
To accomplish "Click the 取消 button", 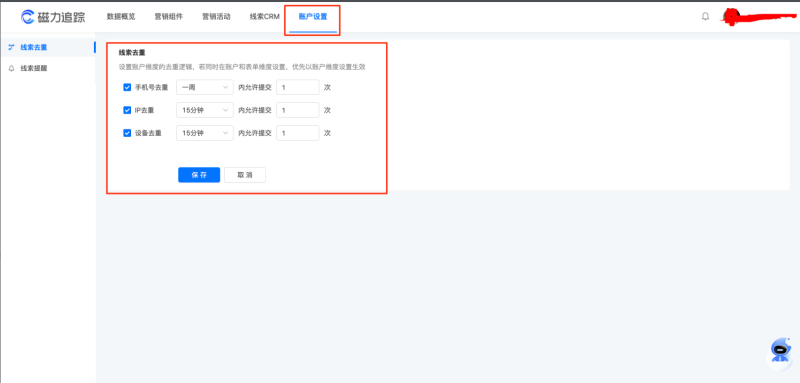I will (245, 175).
